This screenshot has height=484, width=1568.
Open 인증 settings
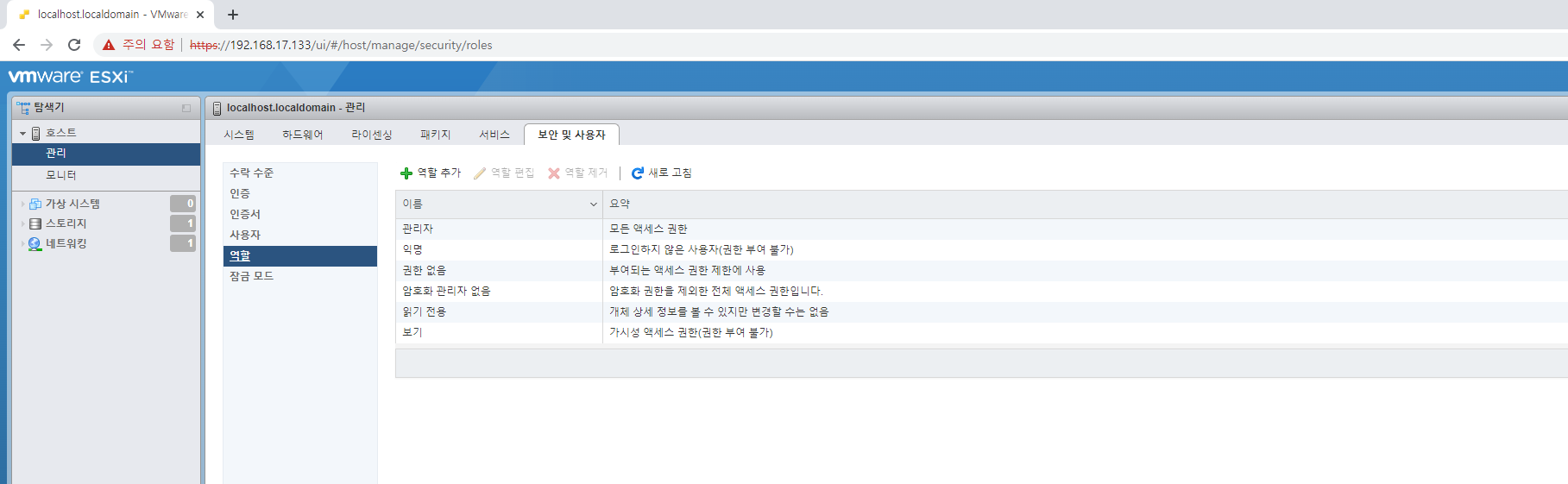point(299,194)
